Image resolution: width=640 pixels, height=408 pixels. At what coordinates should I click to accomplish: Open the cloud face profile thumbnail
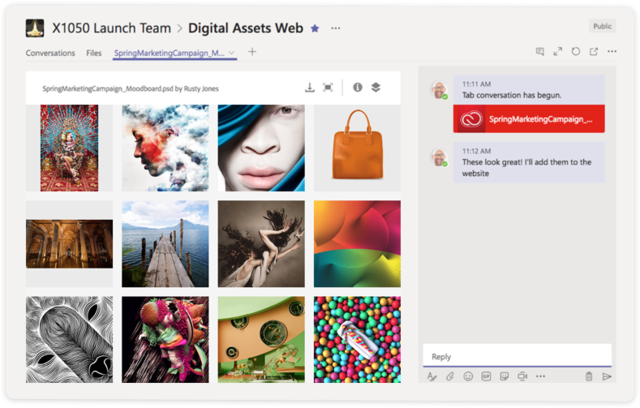click(x=165, y=148)
